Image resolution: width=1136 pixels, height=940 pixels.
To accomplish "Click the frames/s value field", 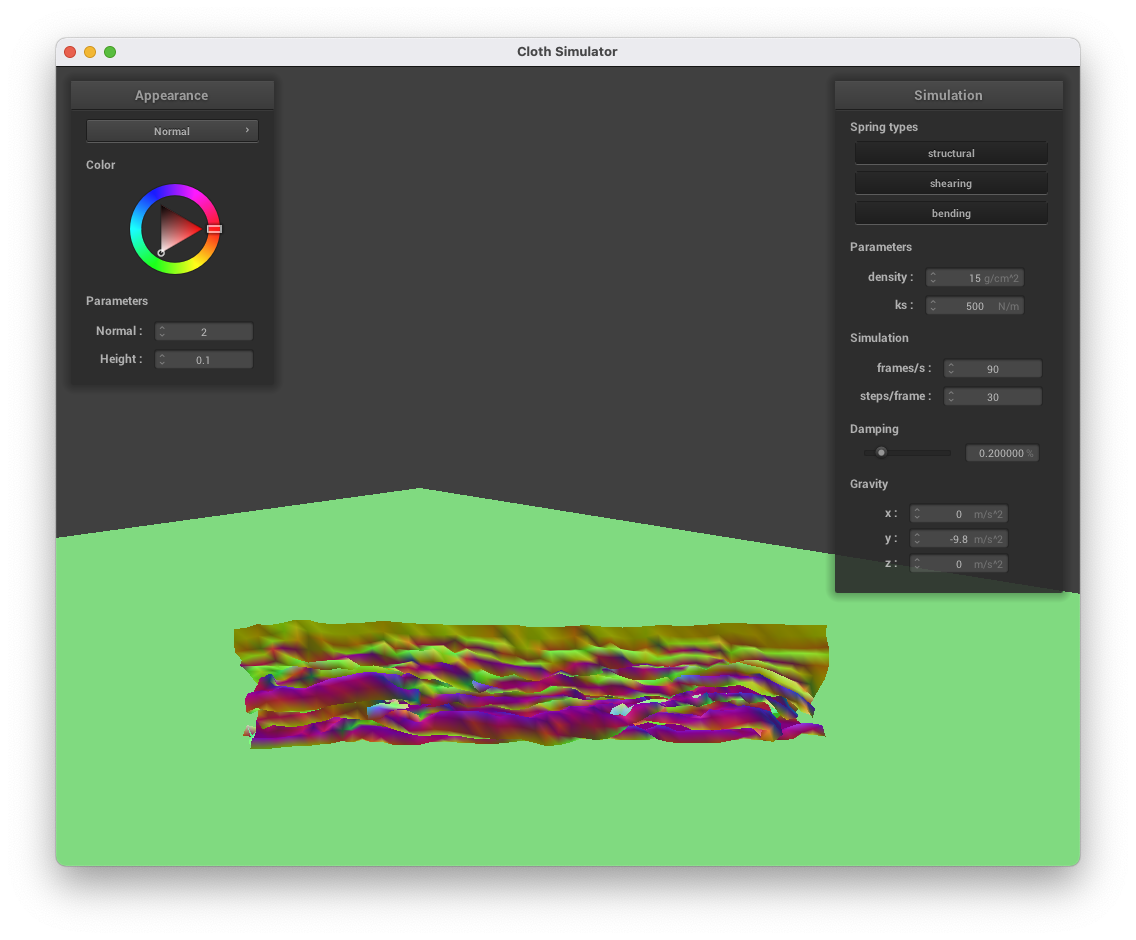I will (993, 369).
